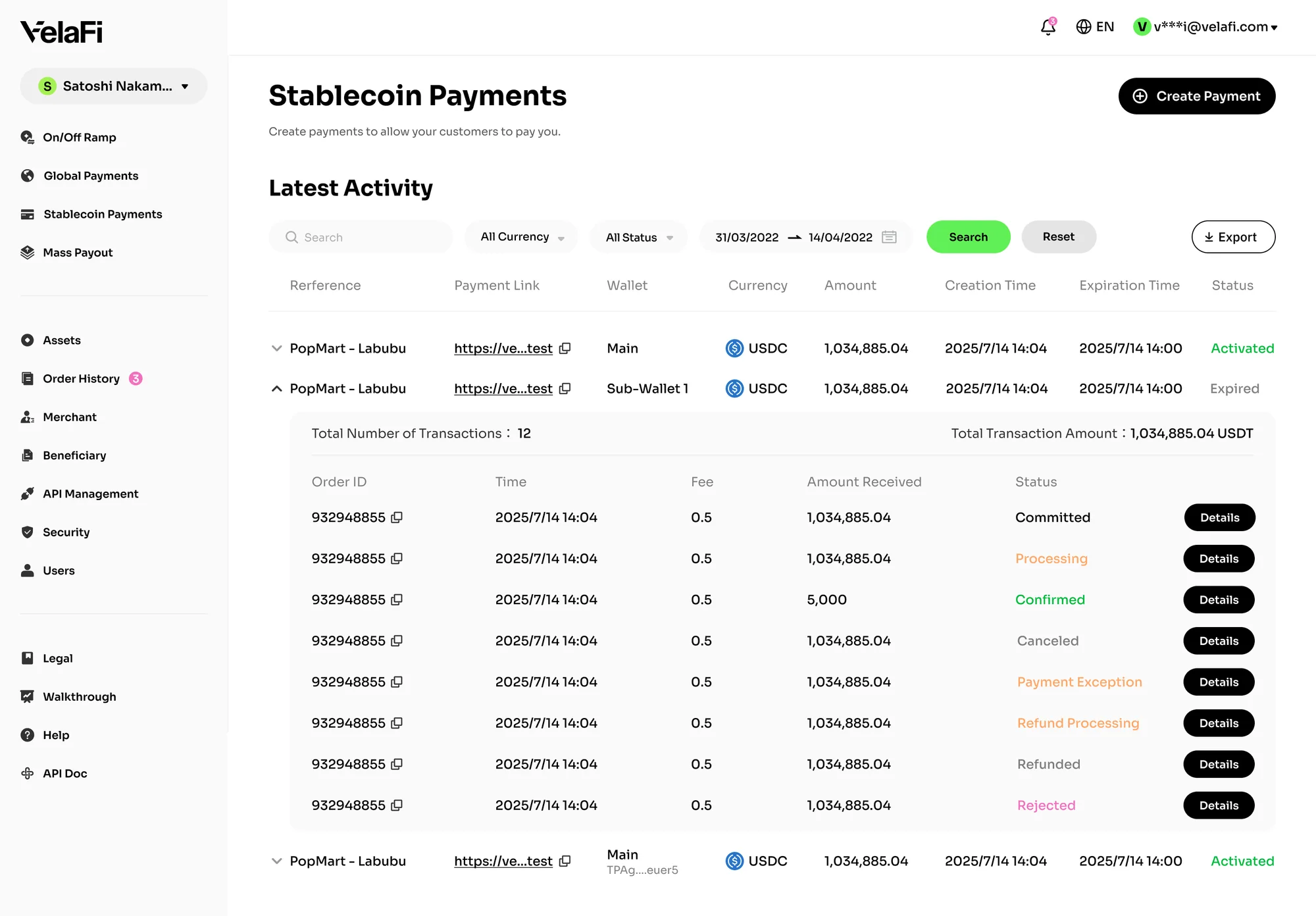Viewport: 1316px width, 916px height.
Task: Navigate to Users
Action: [47, 571]
